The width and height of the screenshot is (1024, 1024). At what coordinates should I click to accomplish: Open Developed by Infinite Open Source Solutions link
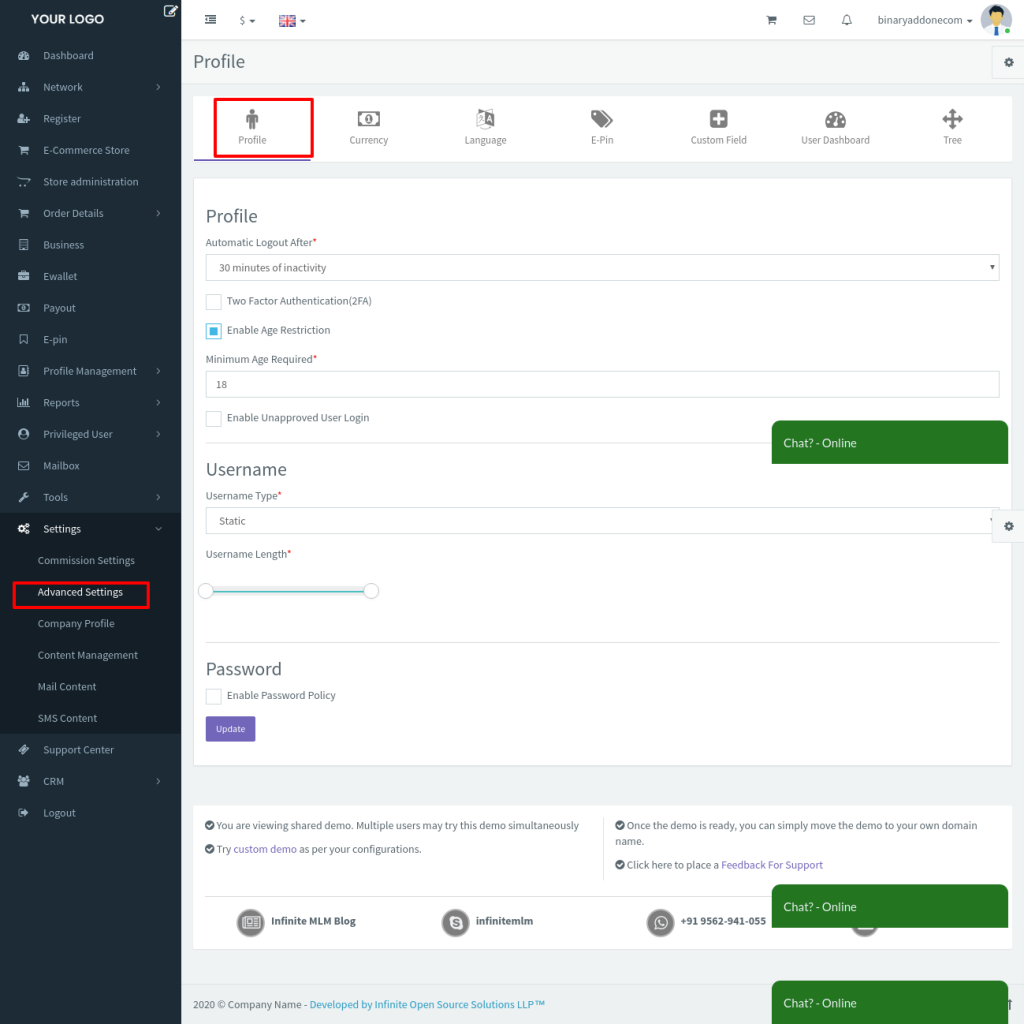pos(427,1004)
